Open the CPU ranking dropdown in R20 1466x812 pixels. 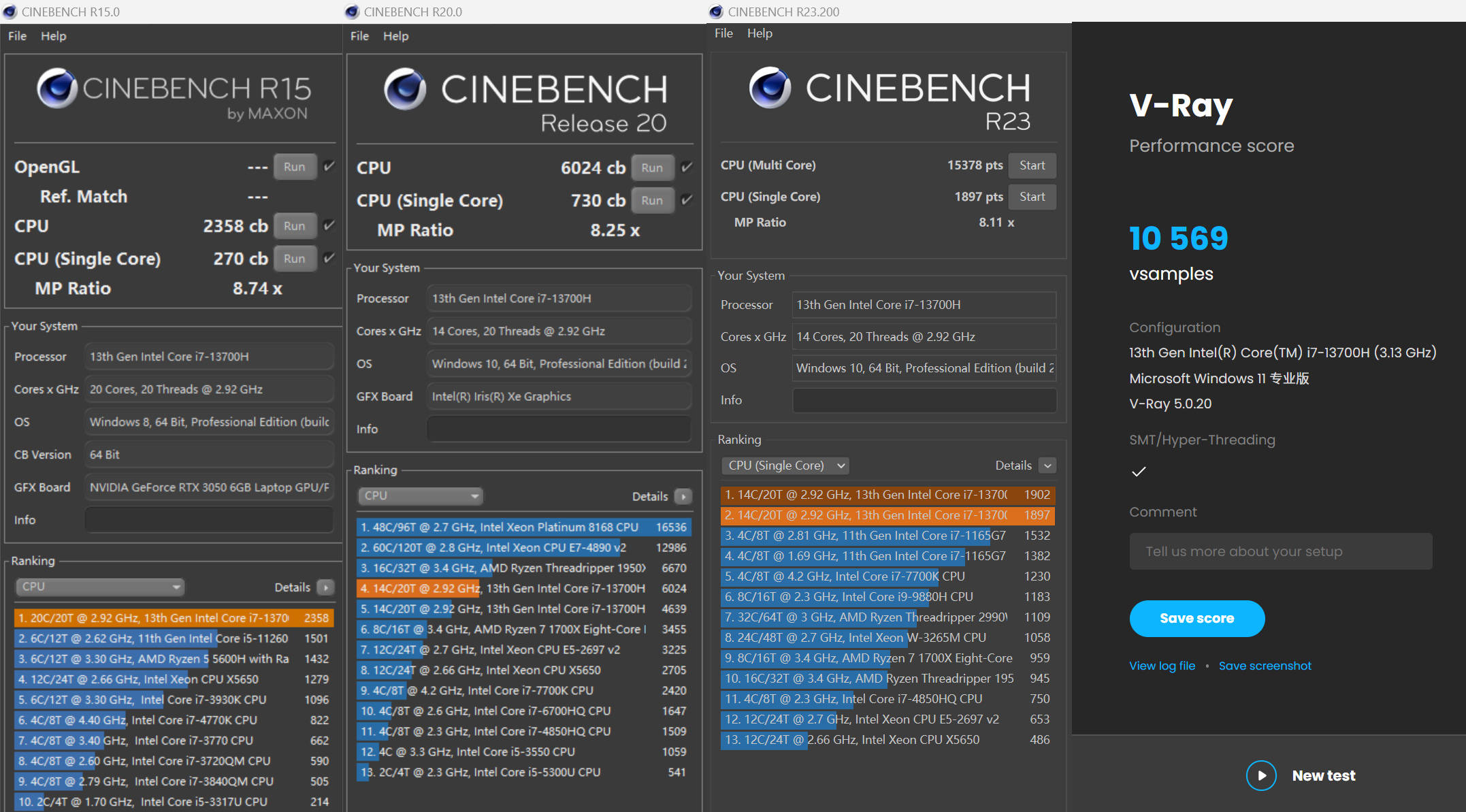click(420, 496)
